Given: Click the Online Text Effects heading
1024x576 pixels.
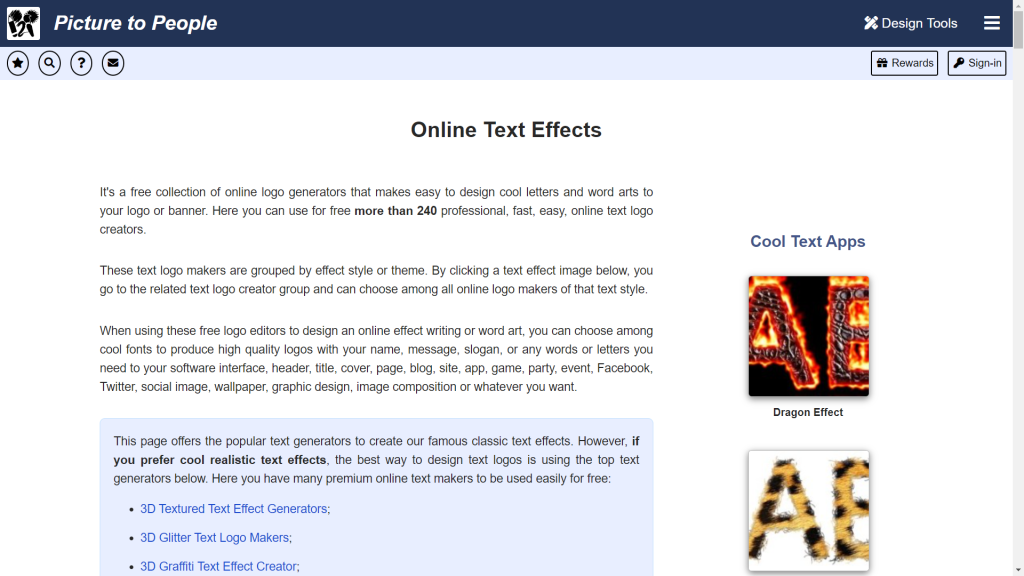Looking at the screenshot, I should click(506, 130).
